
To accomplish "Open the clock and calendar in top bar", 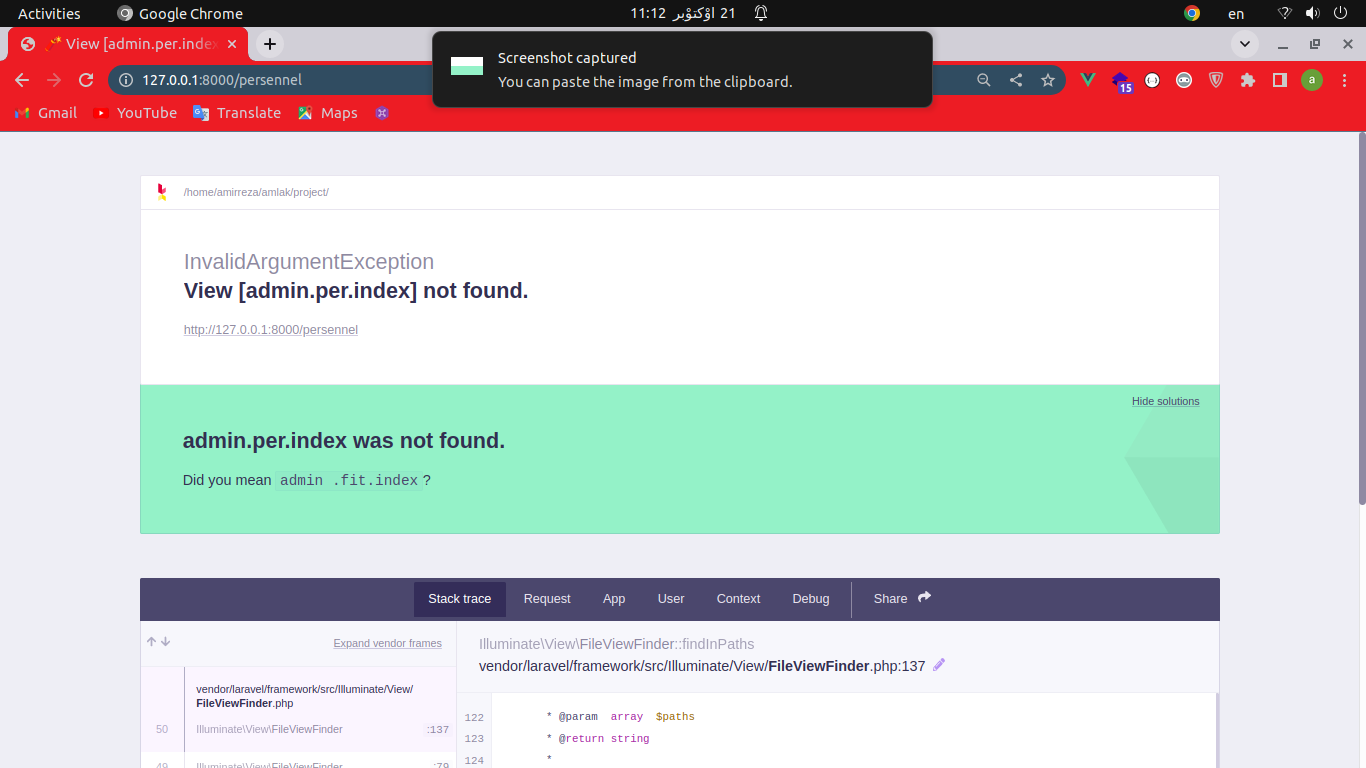I will pos(683,13).
